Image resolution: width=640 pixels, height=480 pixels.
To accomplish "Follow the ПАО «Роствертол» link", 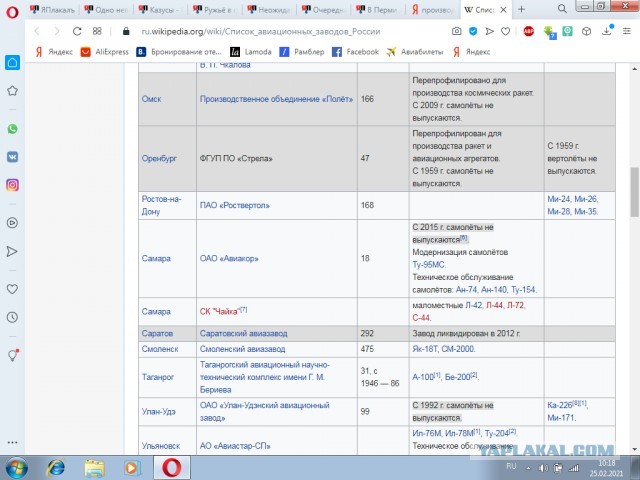I will (x=235, y=205).
